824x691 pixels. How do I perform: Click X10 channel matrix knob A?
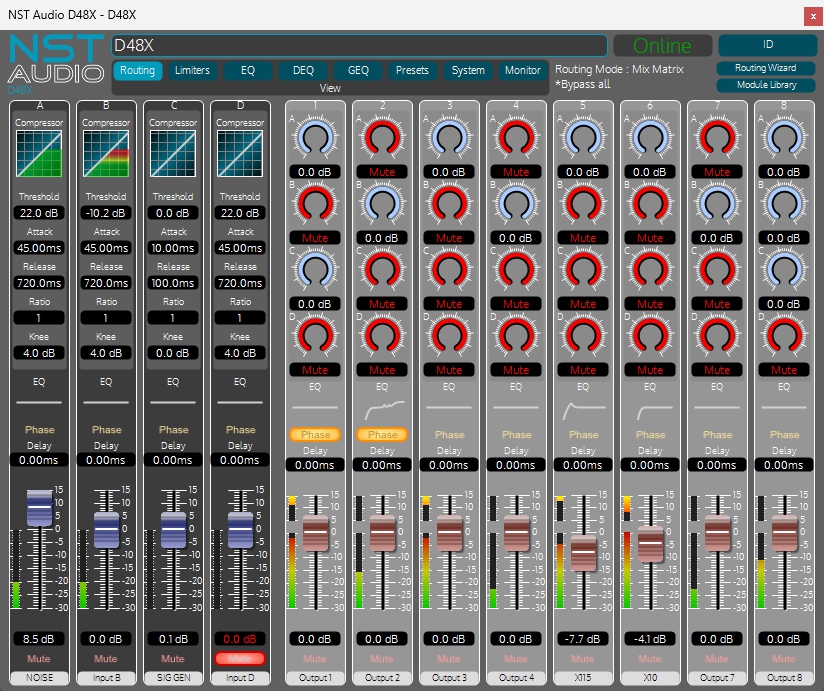(650, 138)
